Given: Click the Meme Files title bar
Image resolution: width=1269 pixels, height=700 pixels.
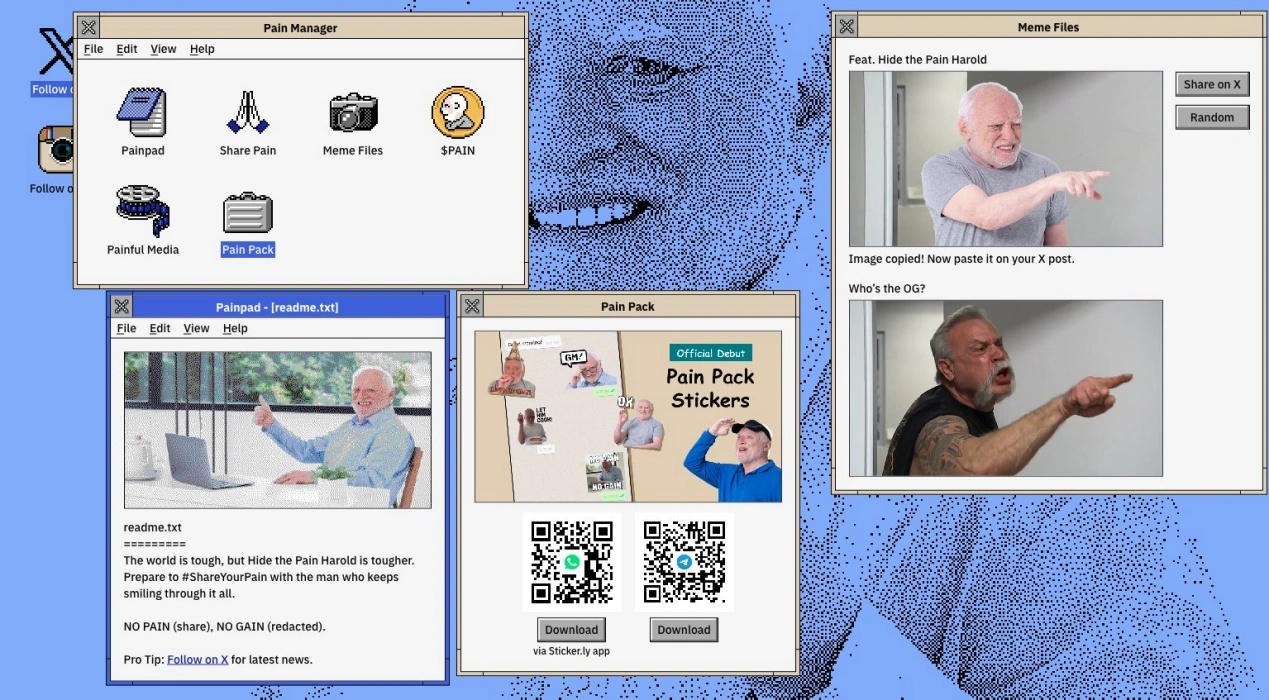Looking at the screenshot, I should (1048, 27).
